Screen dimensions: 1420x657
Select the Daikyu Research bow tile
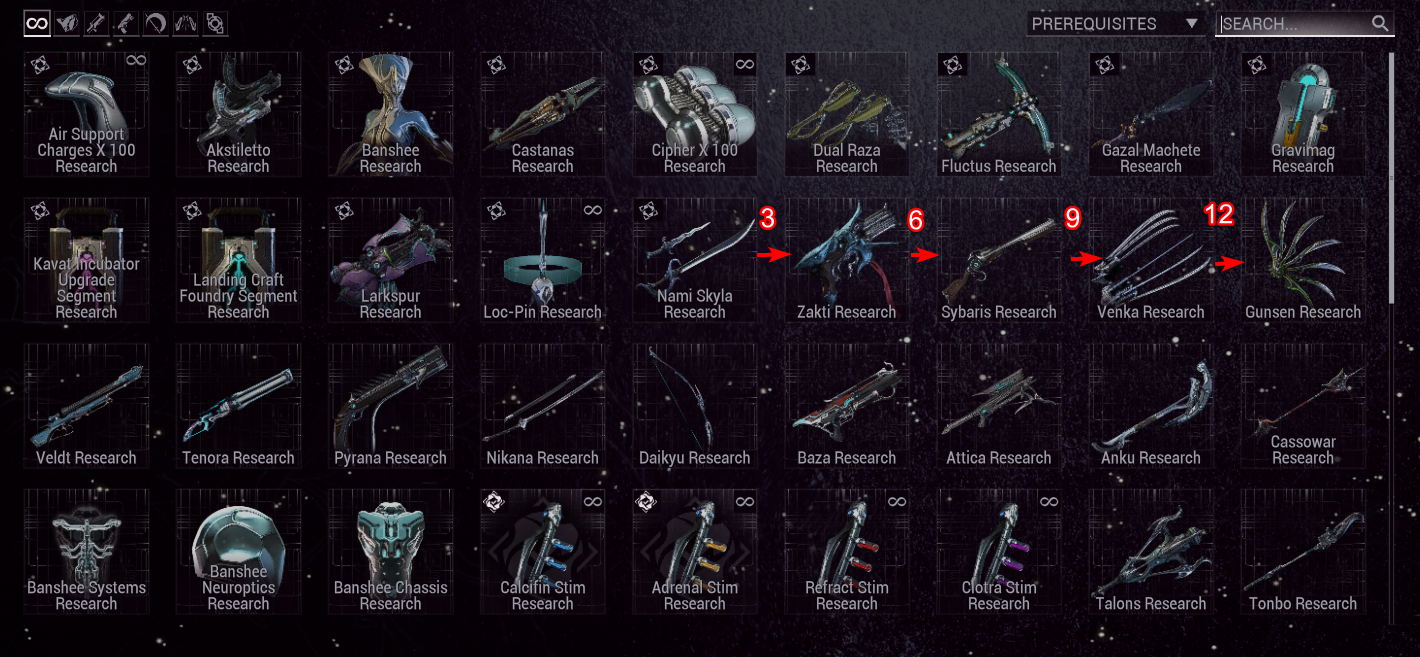coord(694,406)
